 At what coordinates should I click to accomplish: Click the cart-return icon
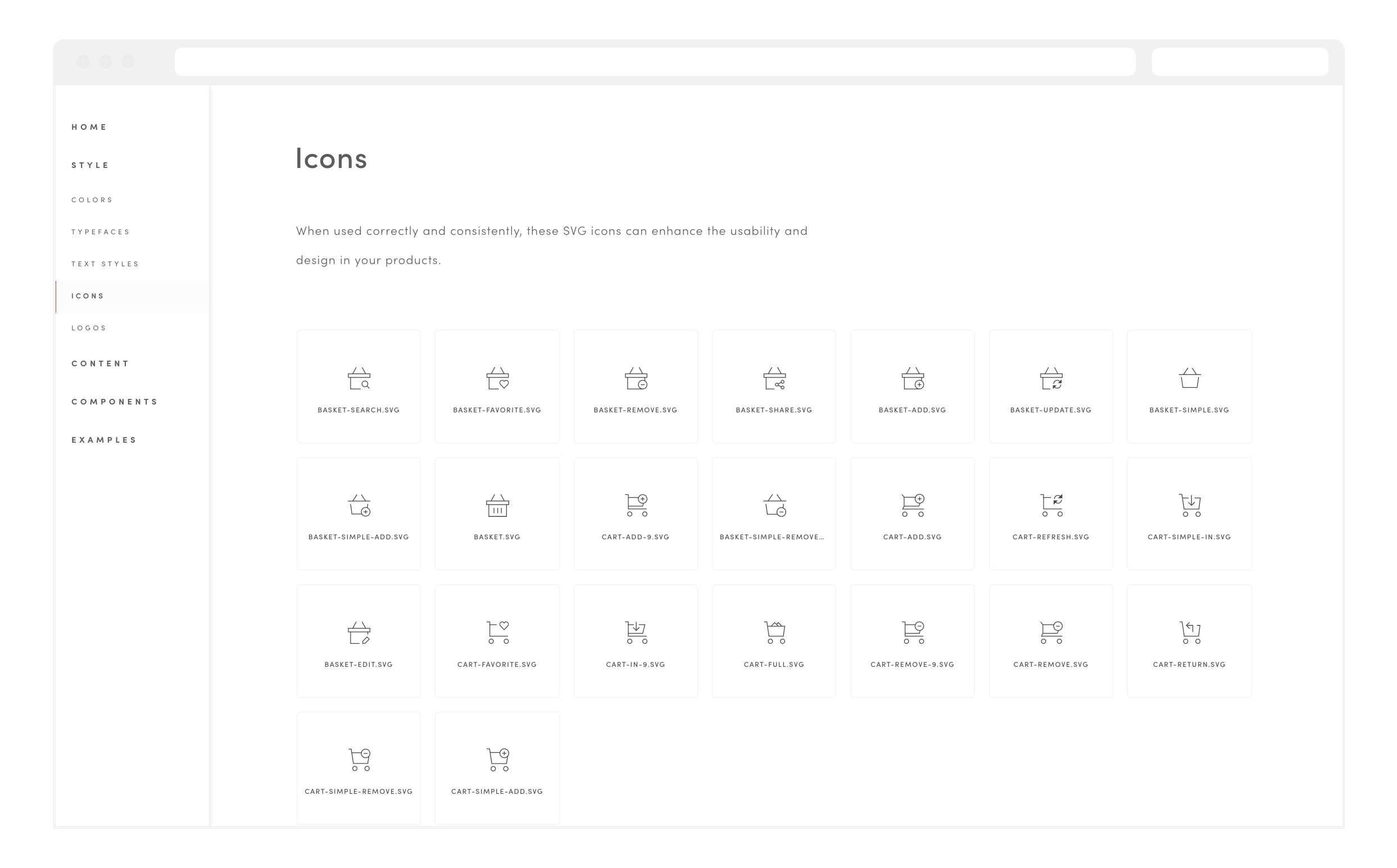pos(1189,633)
